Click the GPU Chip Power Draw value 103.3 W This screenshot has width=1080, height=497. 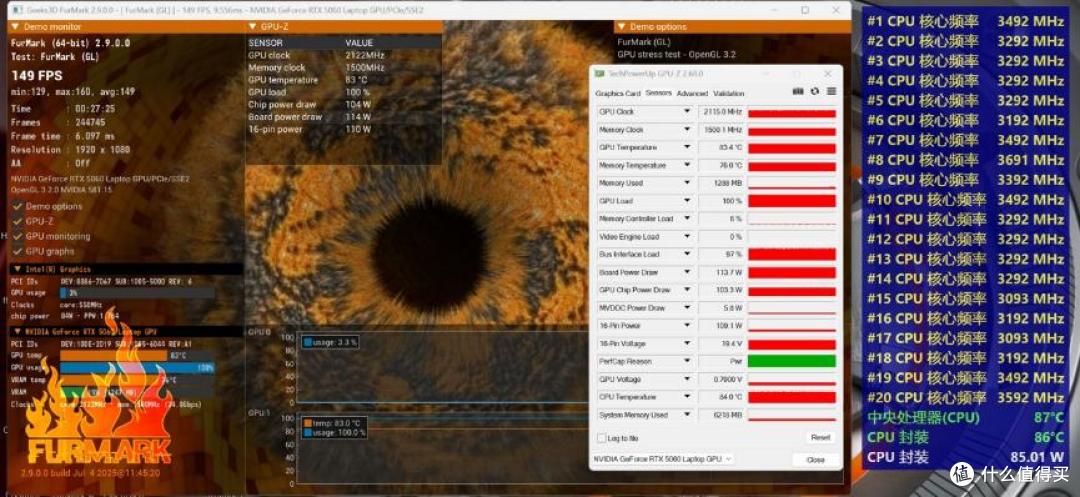click(x=721, y=290)
